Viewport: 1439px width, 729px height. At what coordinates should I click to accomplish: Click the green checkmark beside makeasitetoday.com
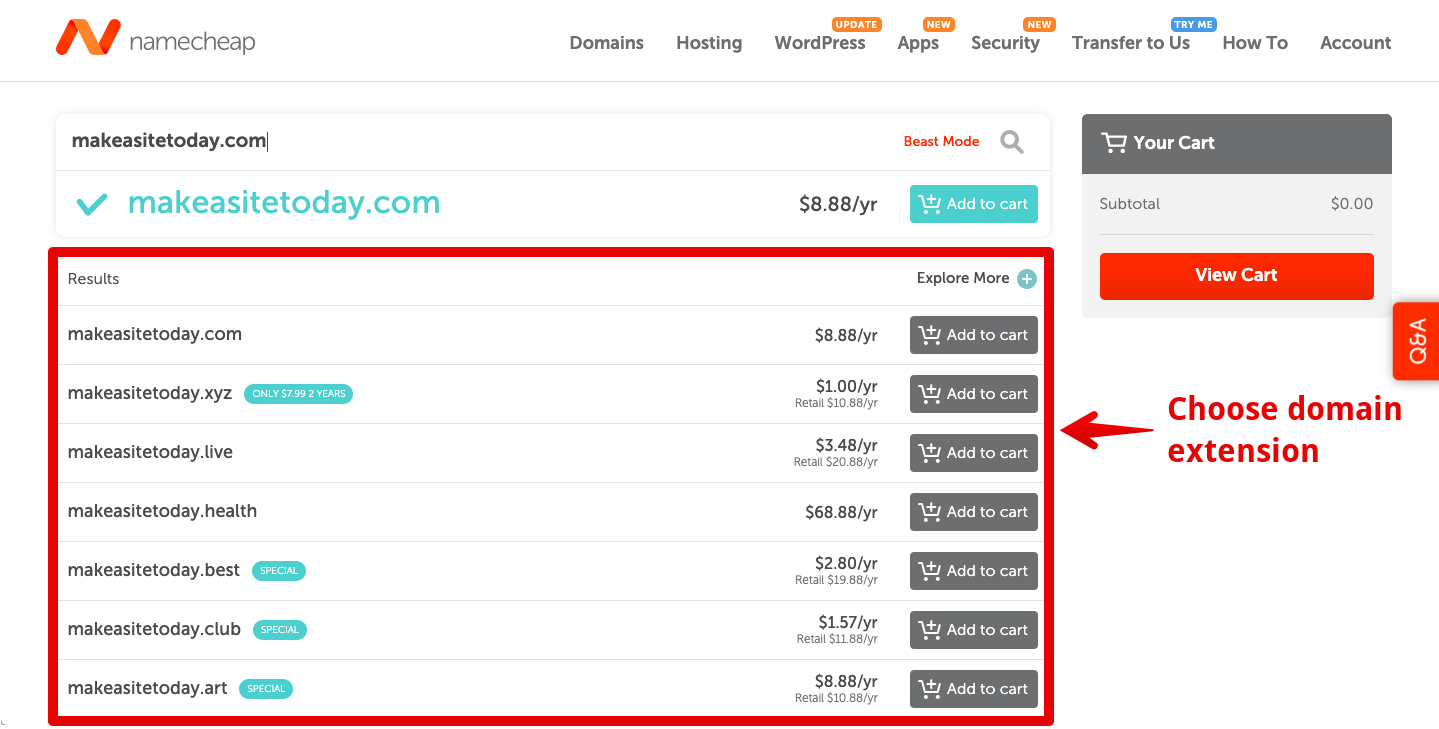pos(92,204)
